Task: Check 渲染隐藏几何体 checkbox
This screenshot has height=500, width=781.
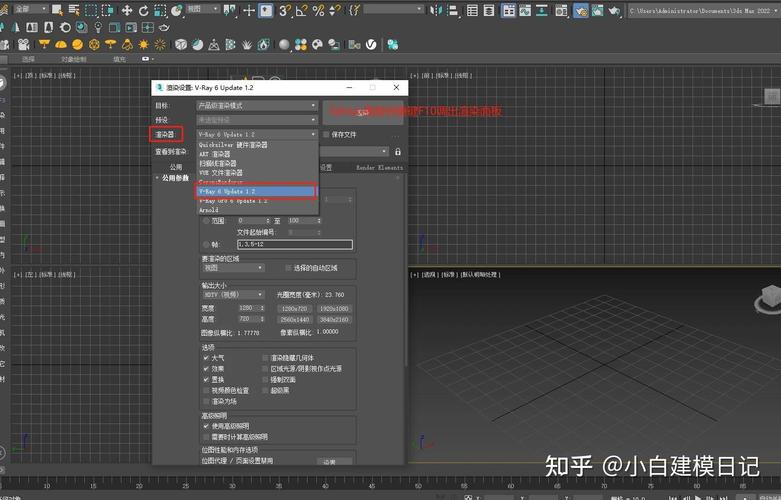Action: click(265, 358)
